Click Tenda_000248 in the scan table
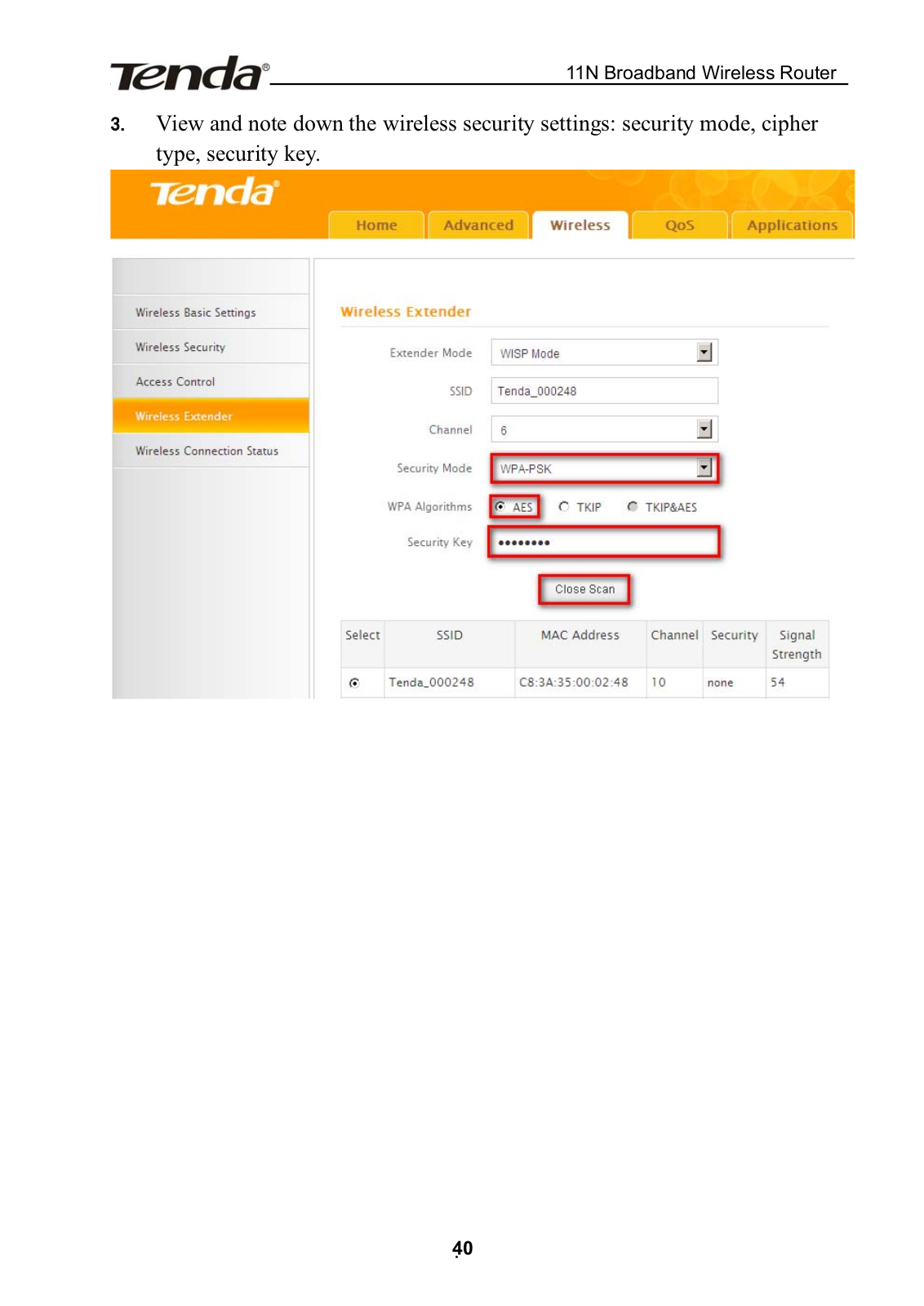This screenshot has height=1306, width=924. click(431, 682)
